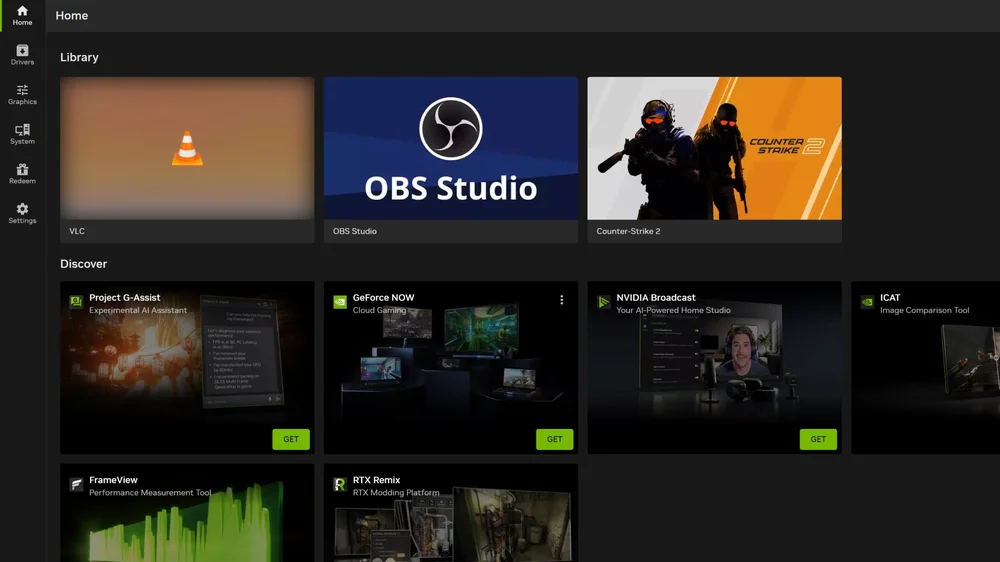Viewport: 1000px width, 562px height.
Task: Open the Project G-Assist discover card
Action: coord(187,367)
